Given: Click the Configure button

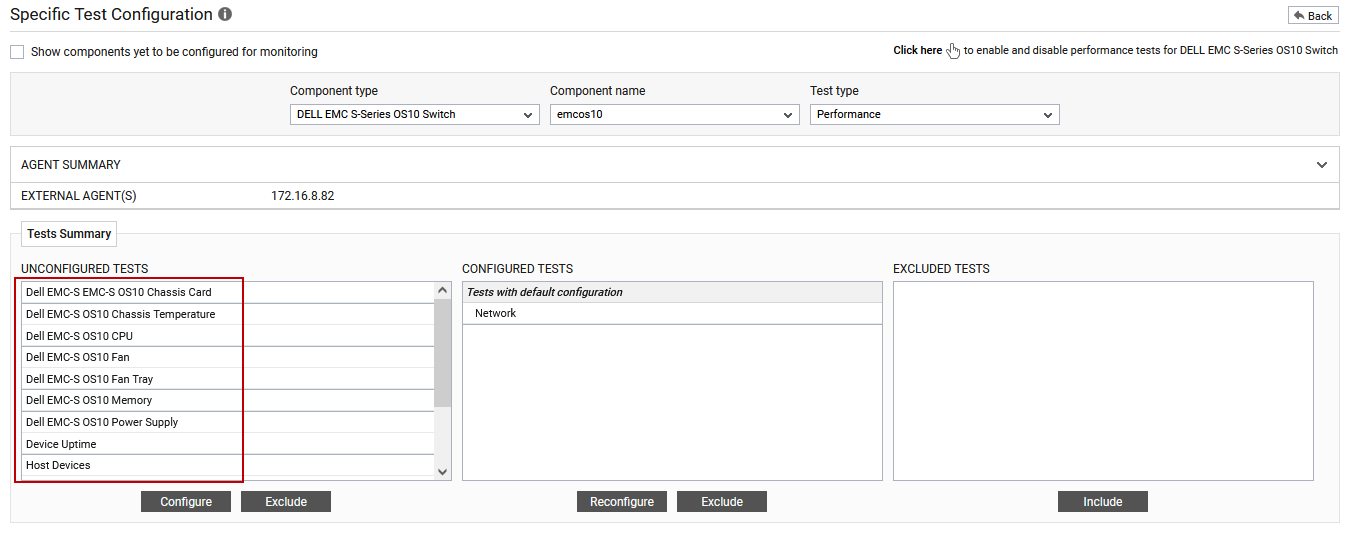Looking at the screenshot, I should pyautogui.click(x=186, y=502).
